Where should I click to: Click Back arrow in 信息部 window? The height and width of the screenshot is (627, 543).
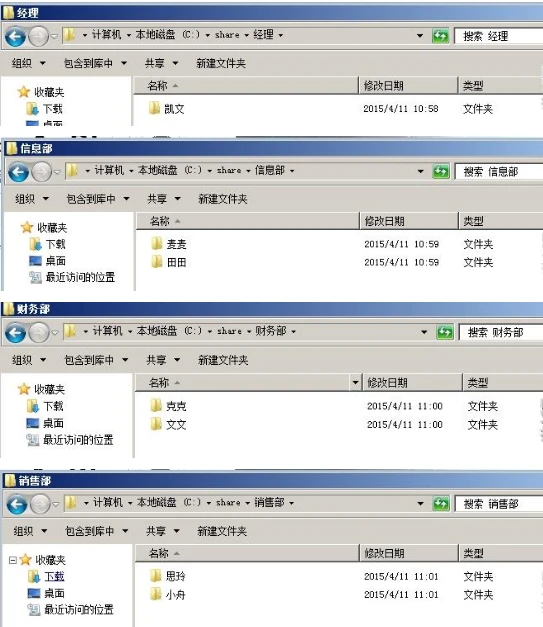tap(18, 172)
